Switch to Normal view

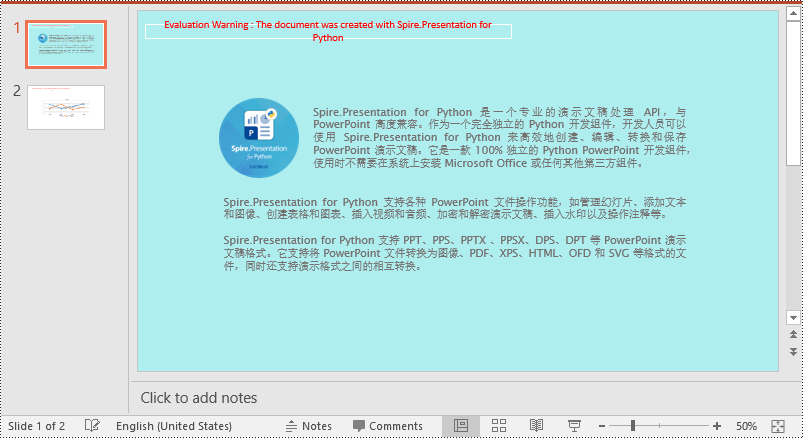coord(461,426)
